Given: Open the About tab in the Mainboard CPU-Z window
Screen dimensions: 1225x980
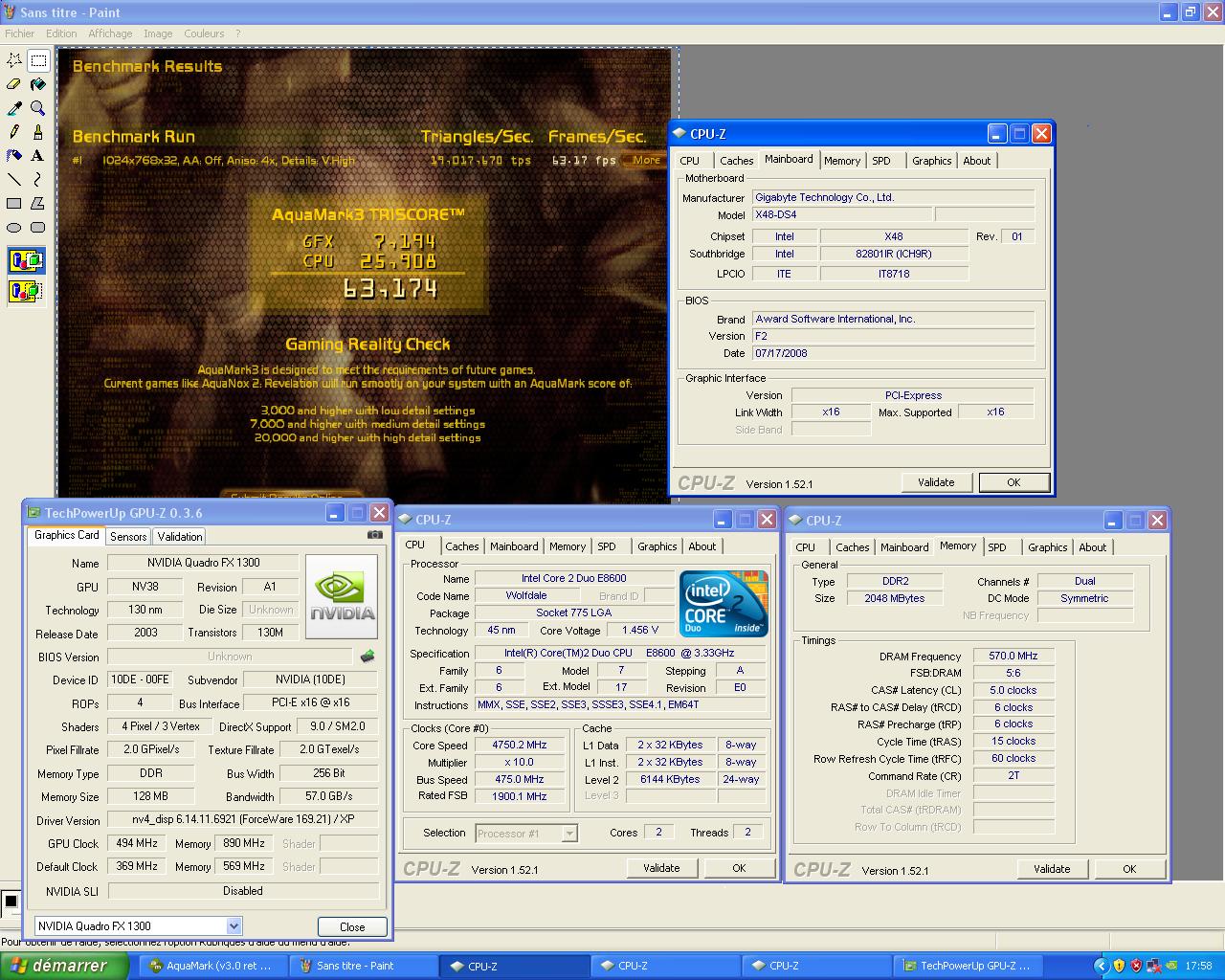Looking at the screenshot, I should [x=976, y=161].
